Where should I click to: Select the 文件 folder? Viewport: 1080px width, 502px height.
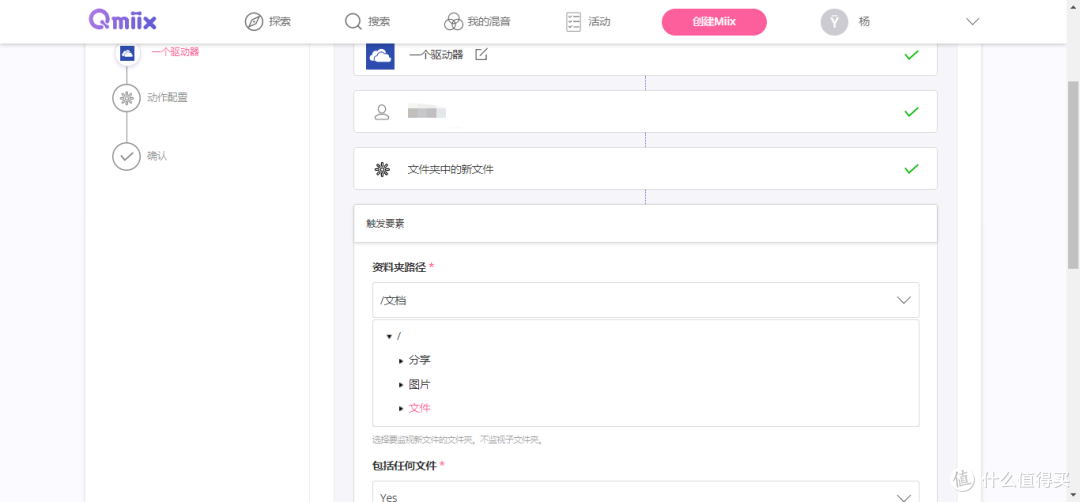[x=419, y=408]
